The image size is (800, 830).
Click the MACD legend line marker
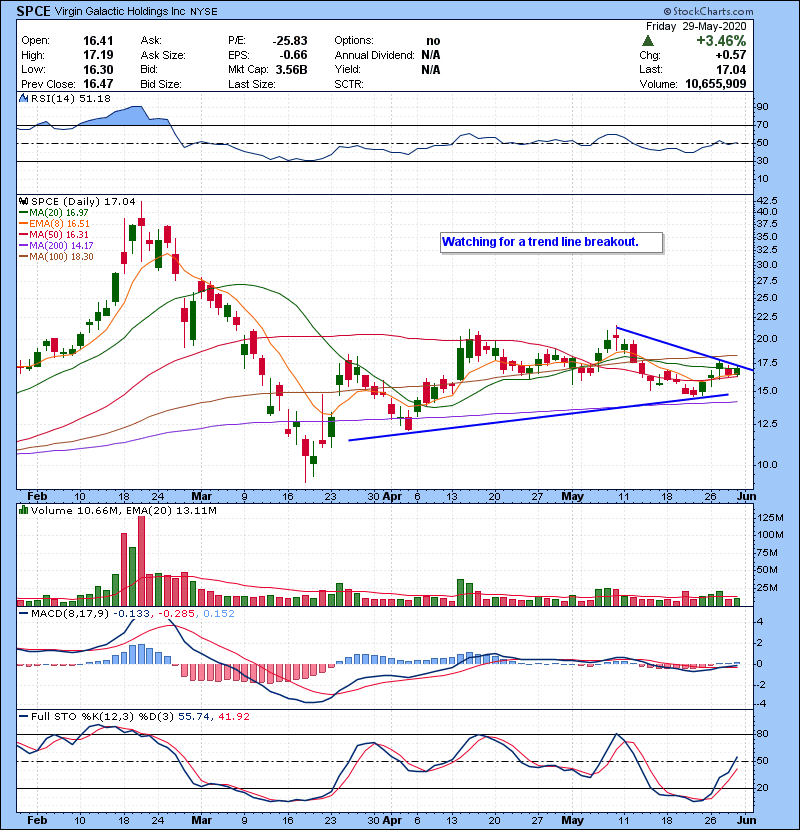click(23, 614)
